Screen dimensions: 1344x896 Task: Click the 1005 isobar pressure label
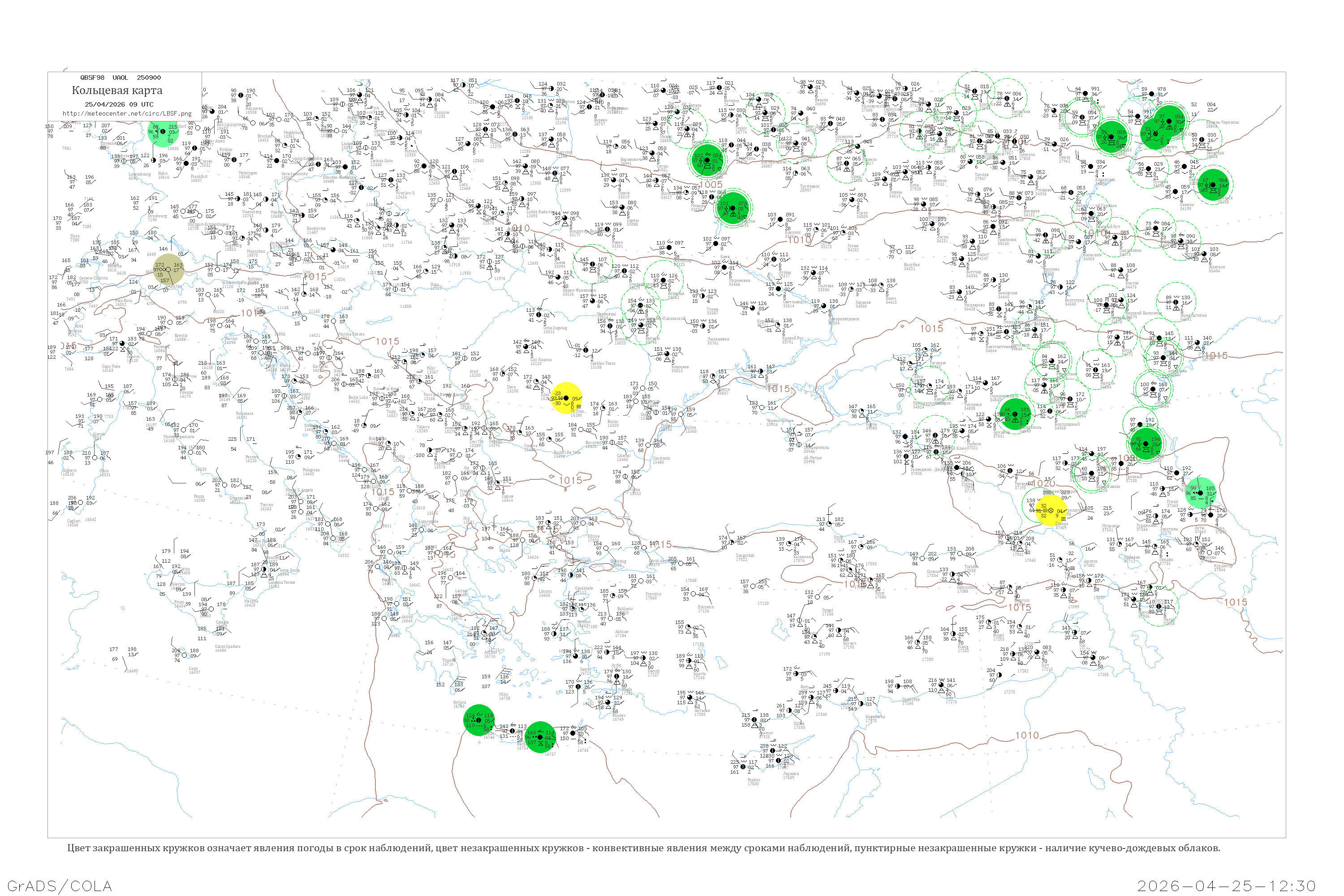pos(711,185)
